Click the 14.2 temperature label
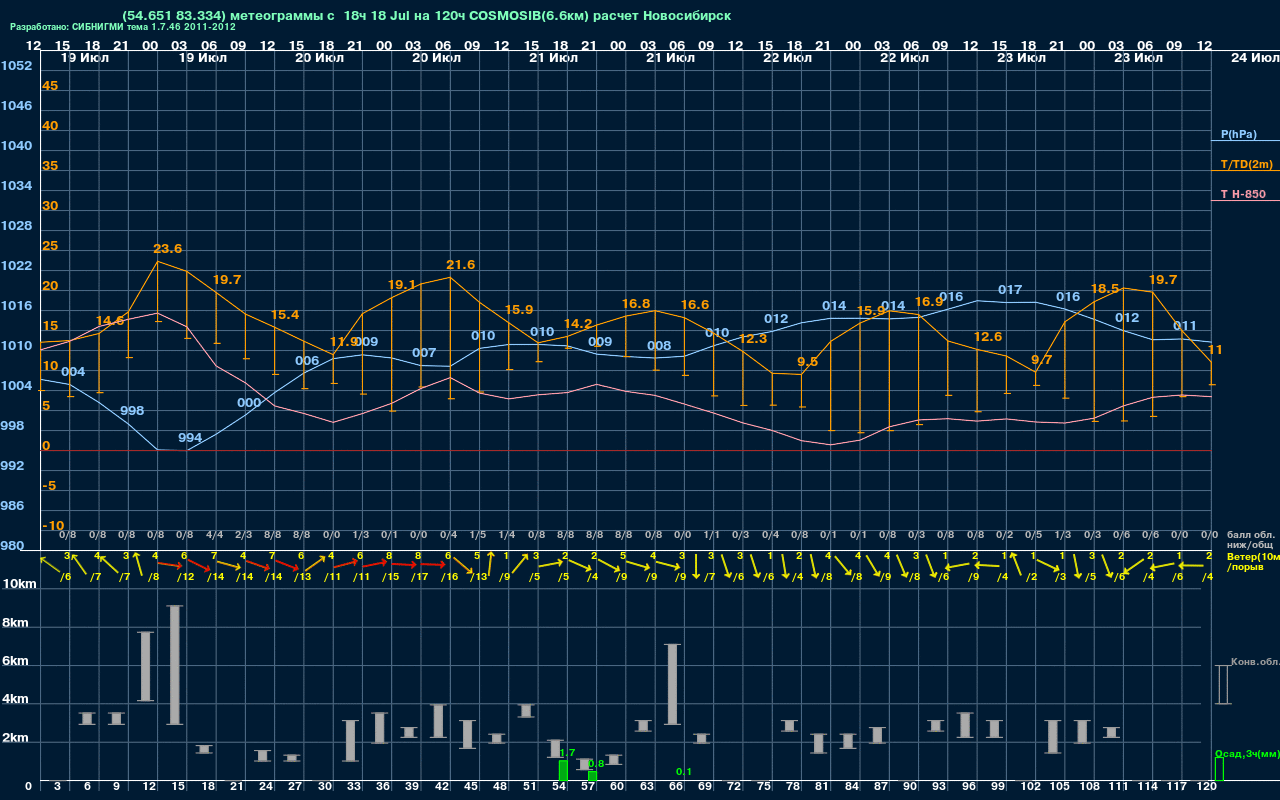Image resolution: width=1280 pixels, height=800 pixels. pos(578,324)
